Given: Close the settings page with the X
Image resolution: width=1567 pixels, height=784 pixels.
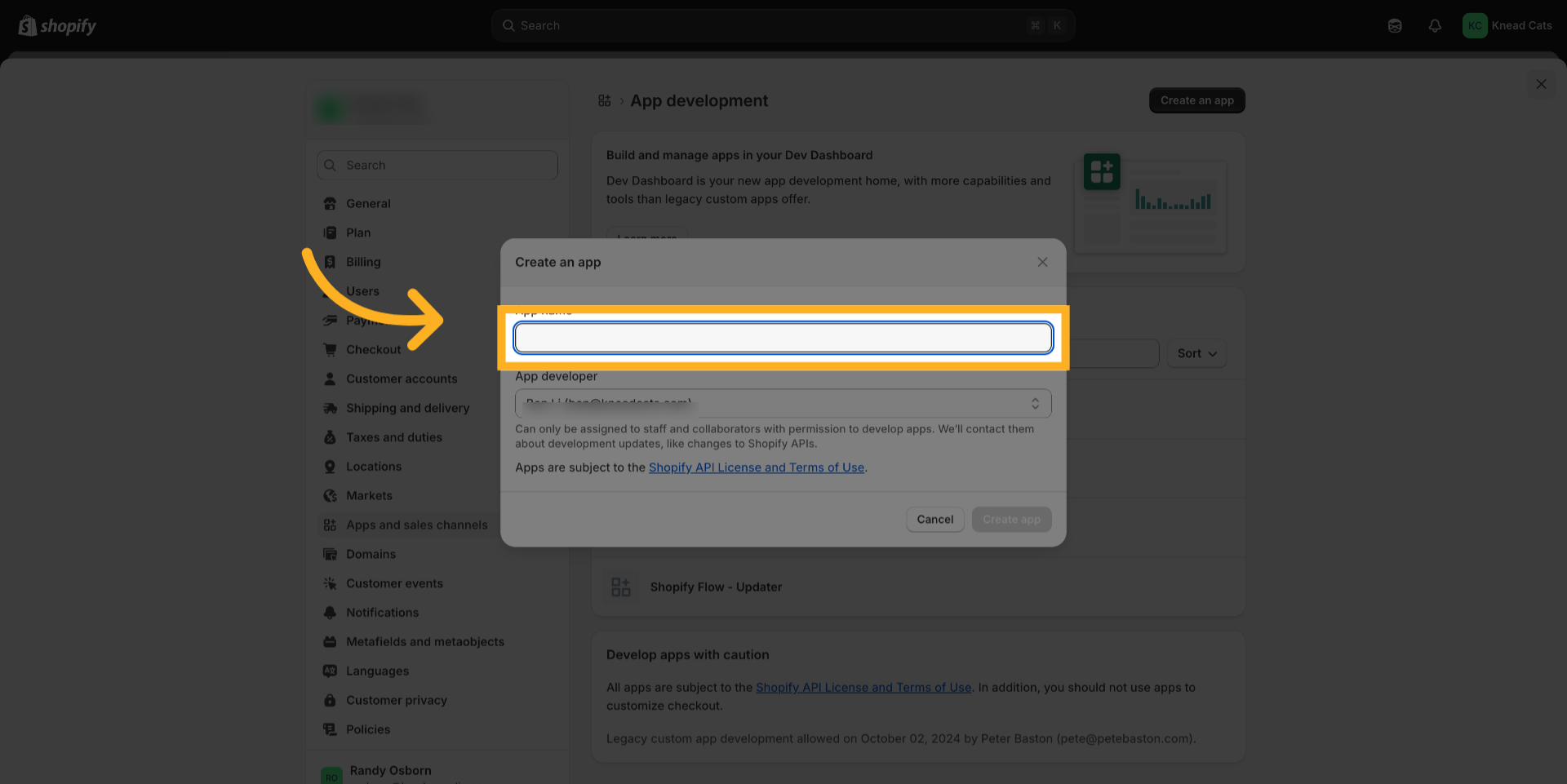Looking at the screenshot, I should pyautogui.click(x=1541, y=84).
